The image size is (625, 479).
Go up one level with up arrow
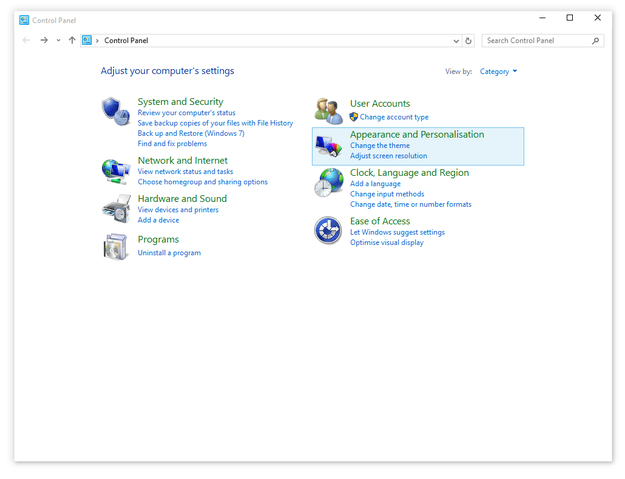[72, 41]
